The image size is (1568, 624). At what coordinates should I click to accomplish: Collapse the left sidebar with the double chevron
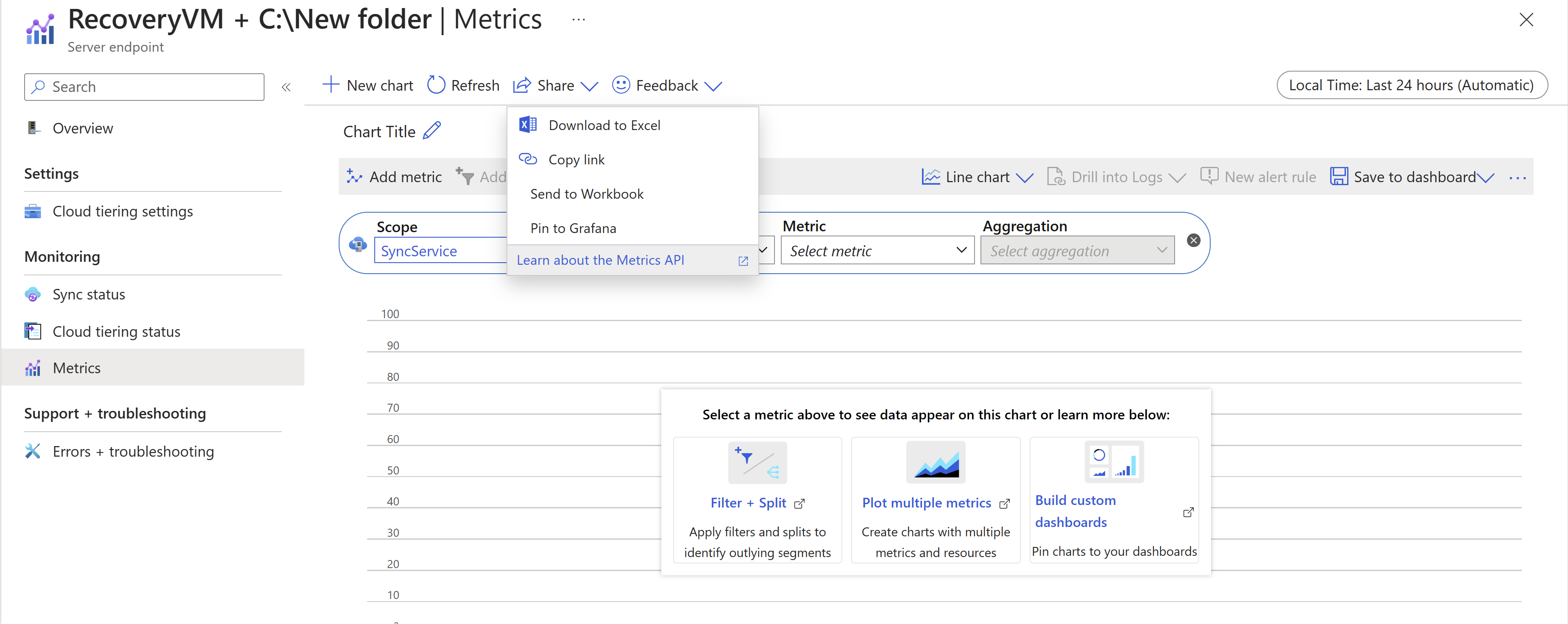click(286, 86)
